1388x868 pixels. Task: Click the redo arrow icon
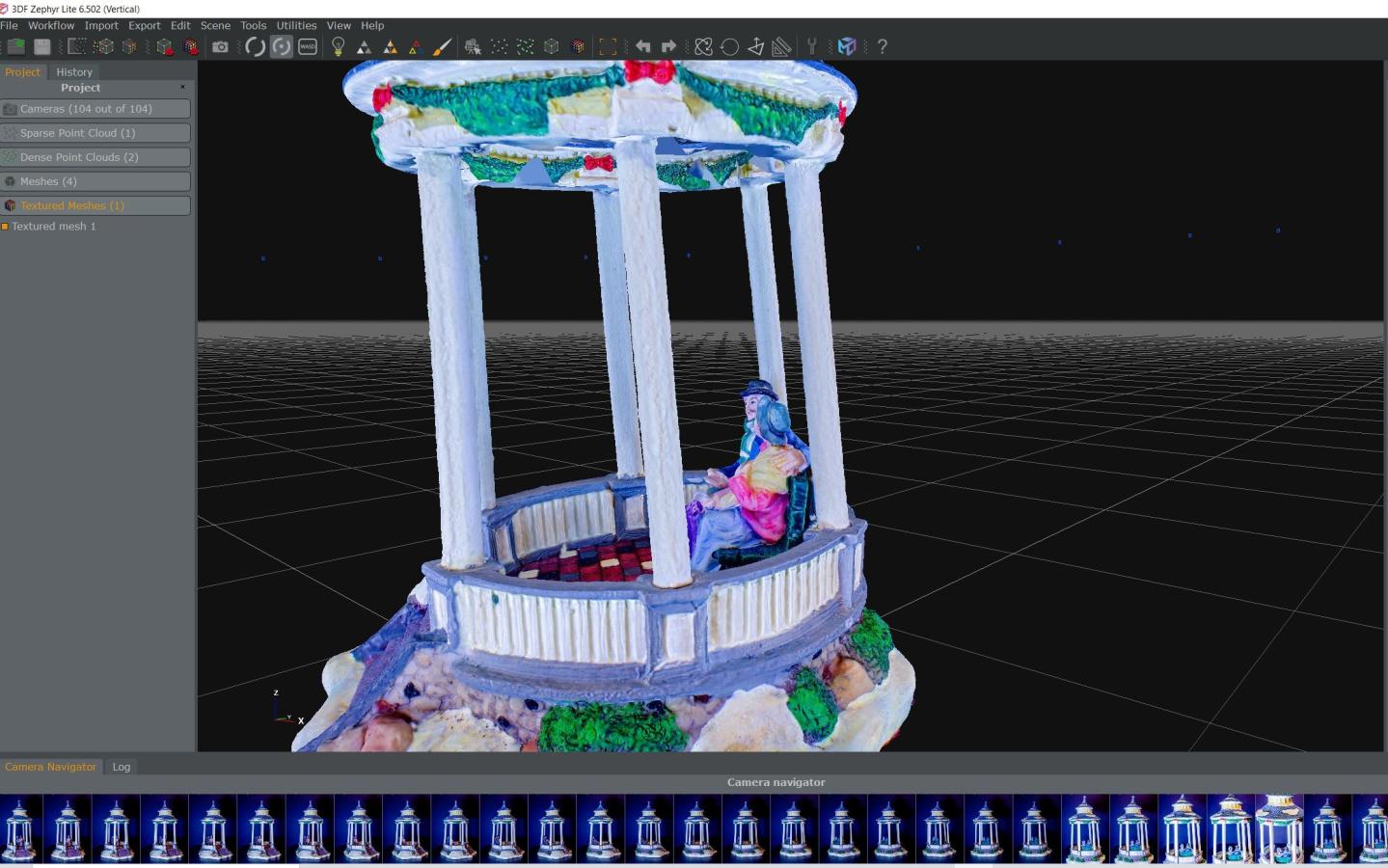pyautogui.click(x=668, y=46)
